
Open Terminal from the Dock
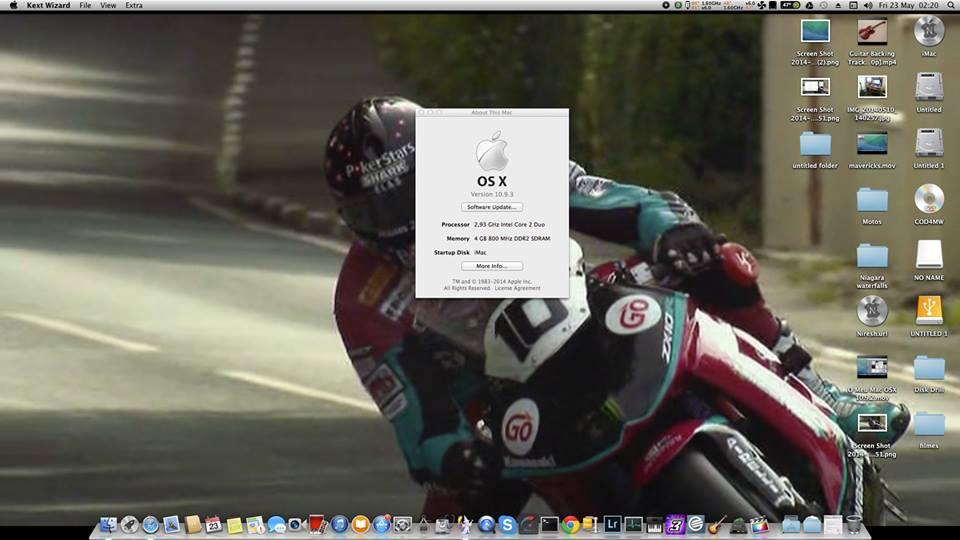549,523
